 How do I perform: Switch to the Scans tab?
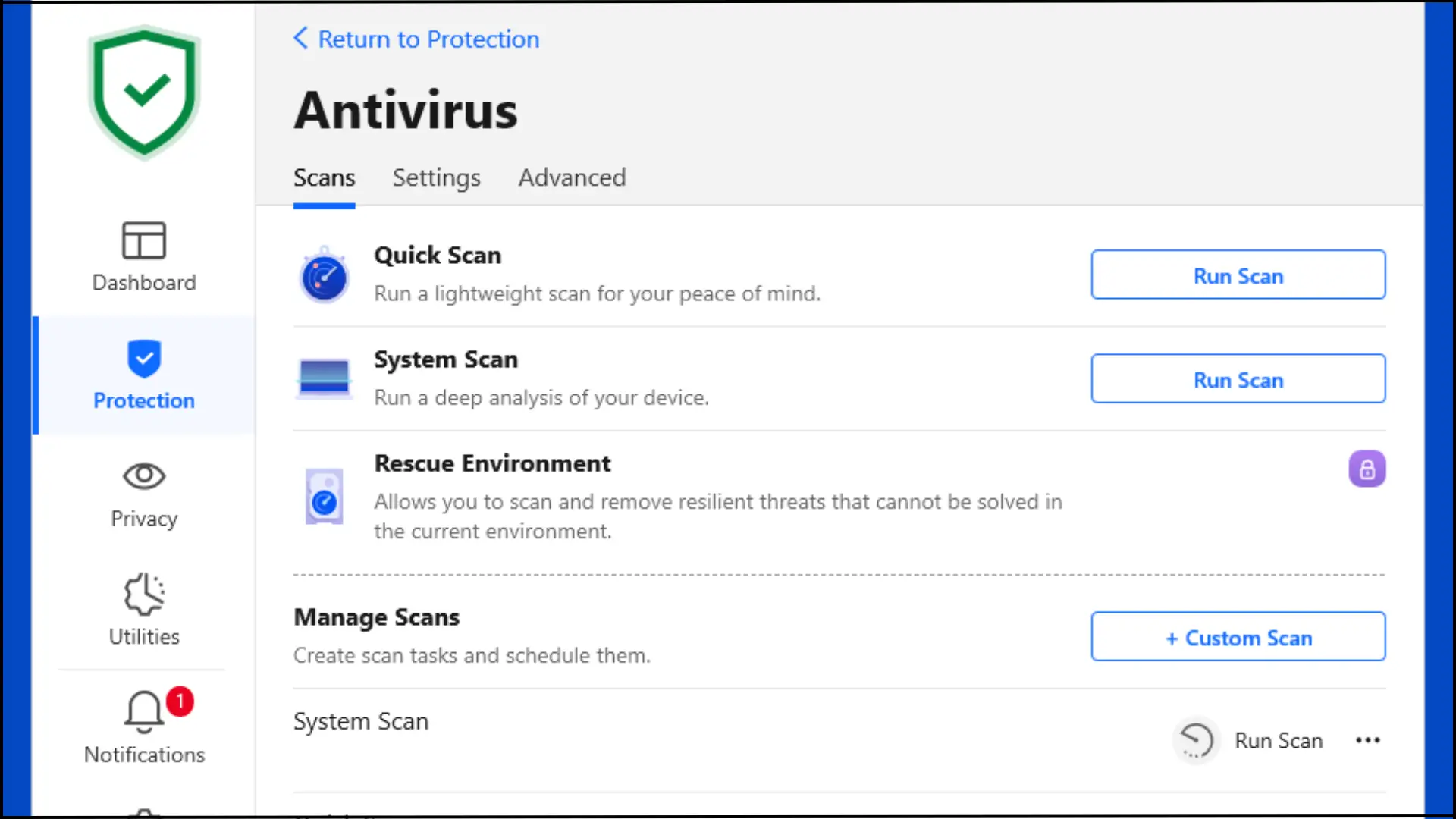point(324,177)
